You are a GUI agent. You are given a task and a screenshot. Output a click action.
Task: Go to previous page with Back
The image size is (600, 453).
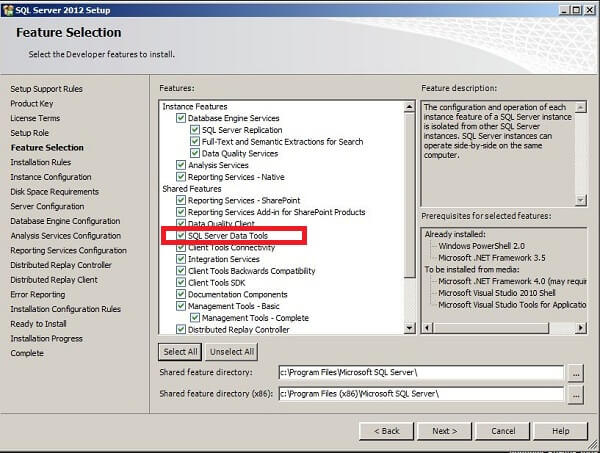(386, 431)
